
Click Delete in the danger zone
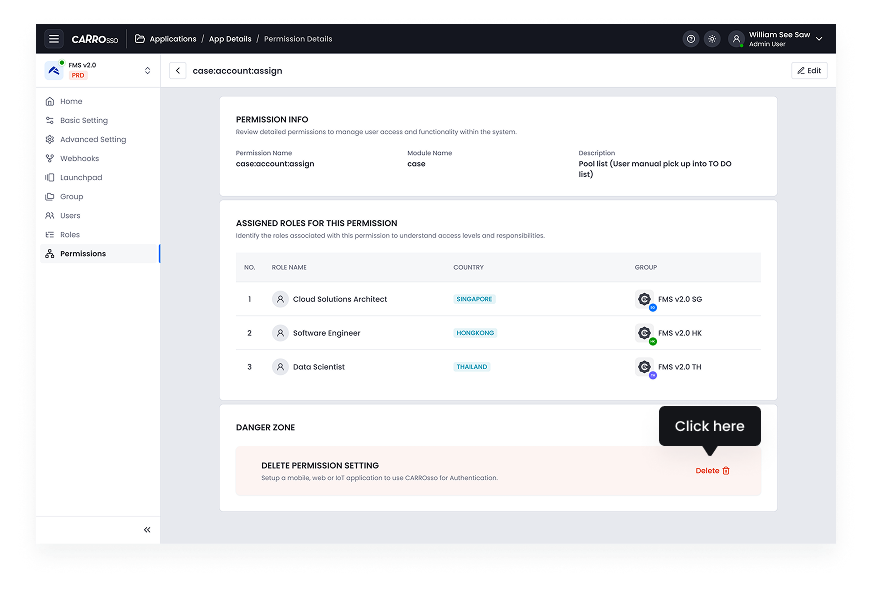click(x=713, y=471)
